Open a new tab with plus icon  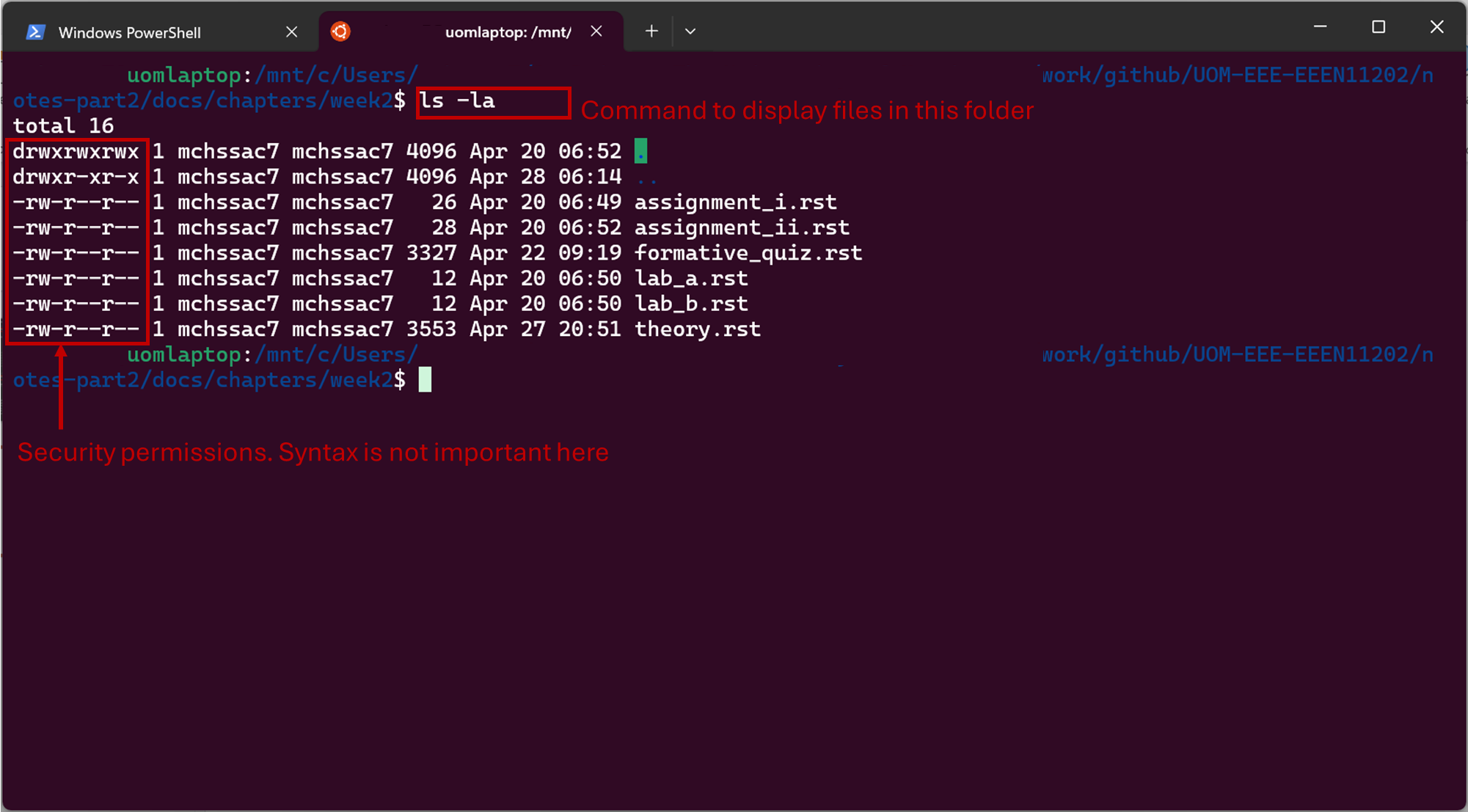click(651, 32)
